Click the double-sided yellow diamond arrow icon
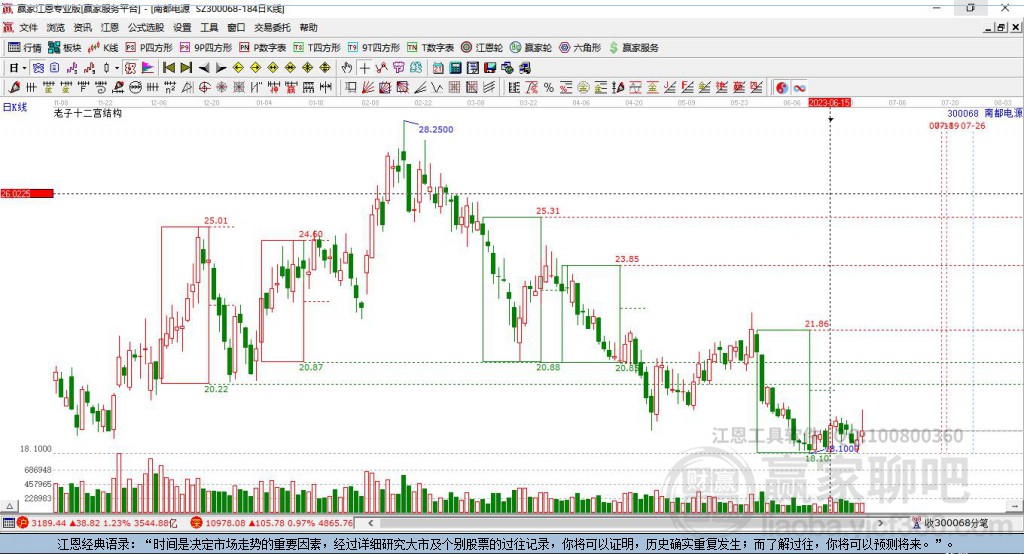Viewport: 1024px width, 554px height. (273, 68)
